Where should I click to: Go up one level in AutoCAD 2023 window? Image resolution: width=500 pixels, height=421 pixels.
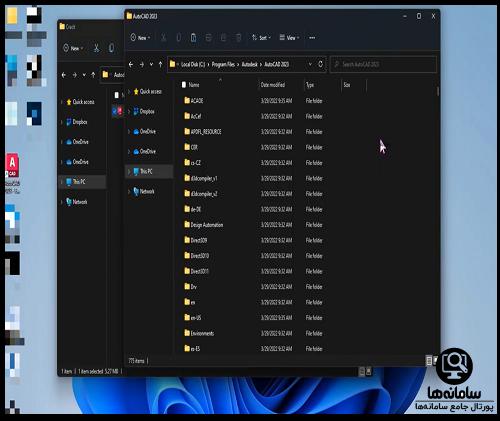coord(161,64)
